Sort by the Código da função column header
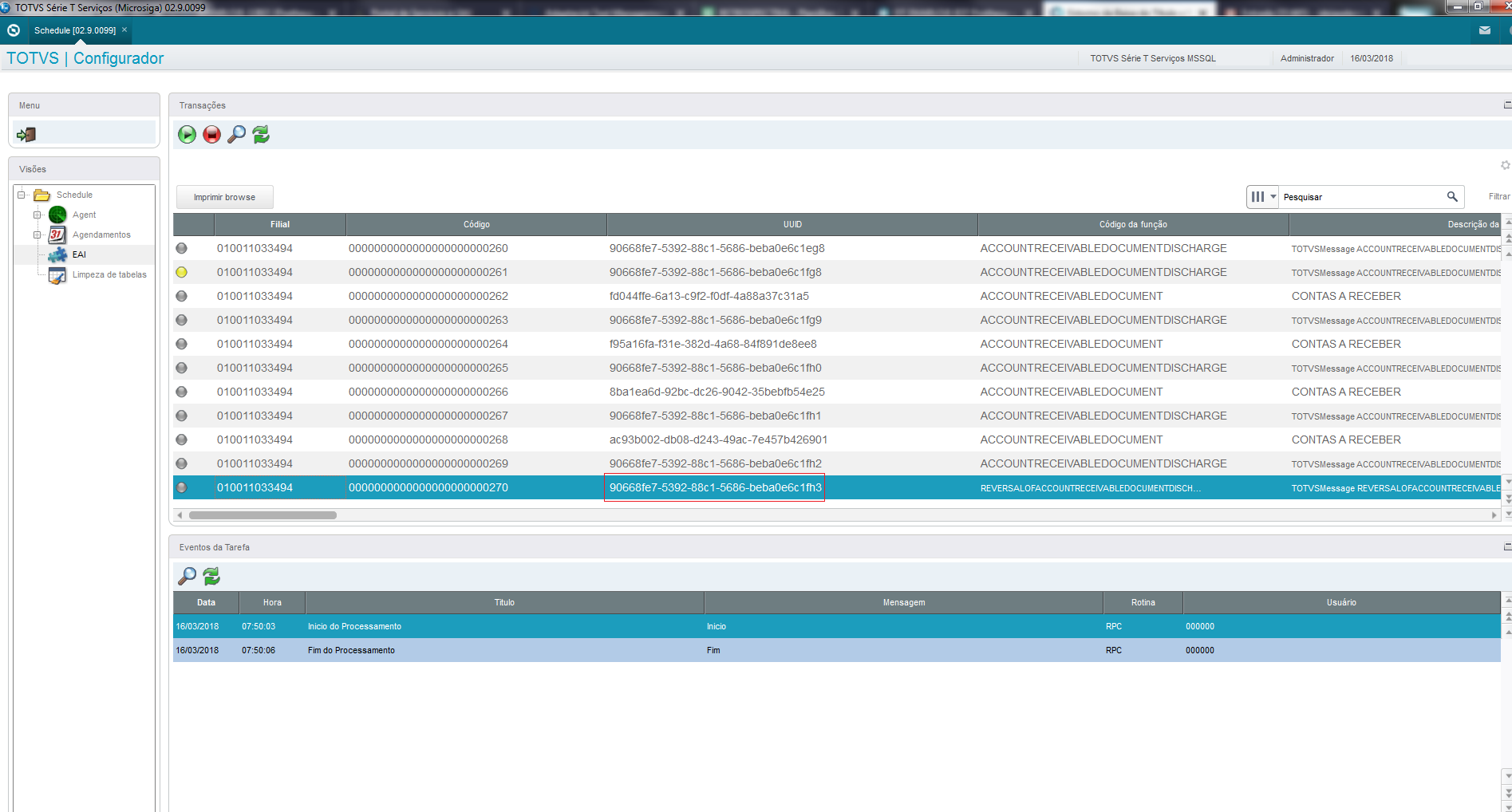Viewport: 1512px width, 812px height. 1133,224
